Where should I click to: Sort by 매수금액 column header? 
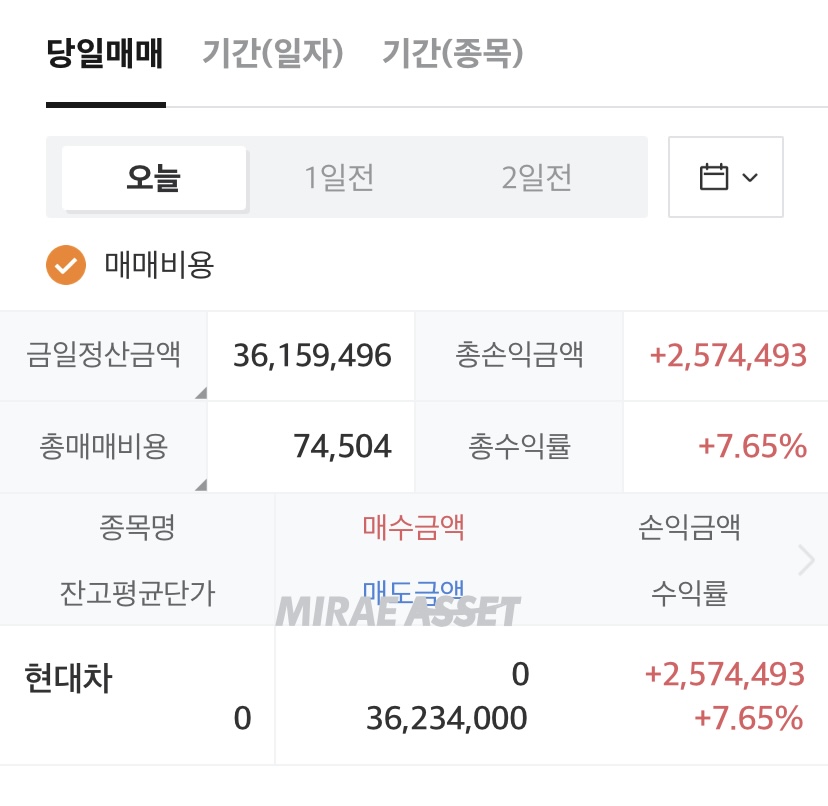click(413, 527)
